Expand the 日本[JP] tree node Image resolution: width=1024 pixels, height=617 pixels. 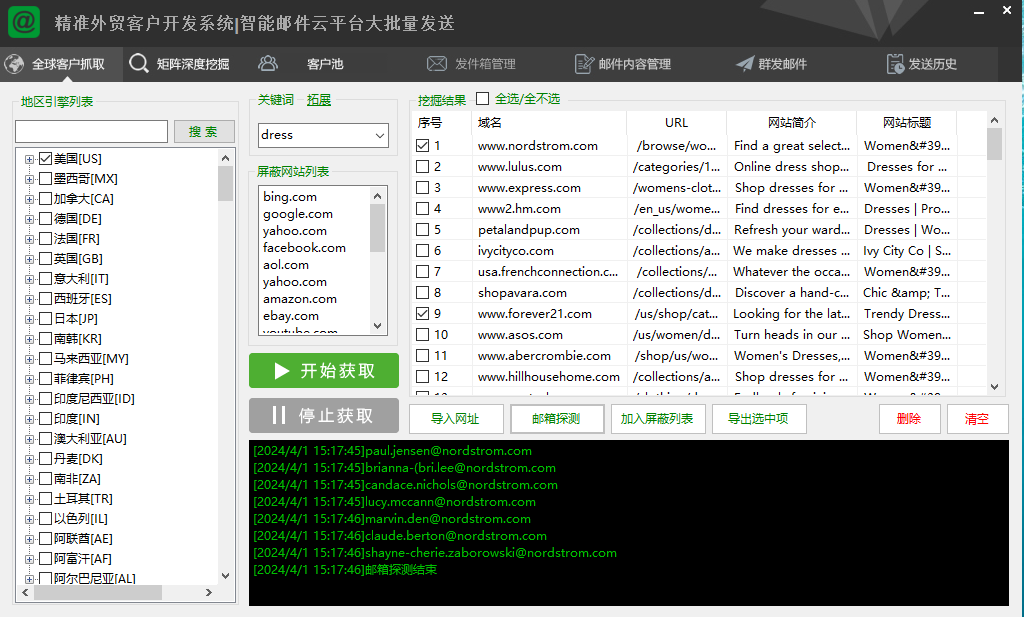pos(29,319)
